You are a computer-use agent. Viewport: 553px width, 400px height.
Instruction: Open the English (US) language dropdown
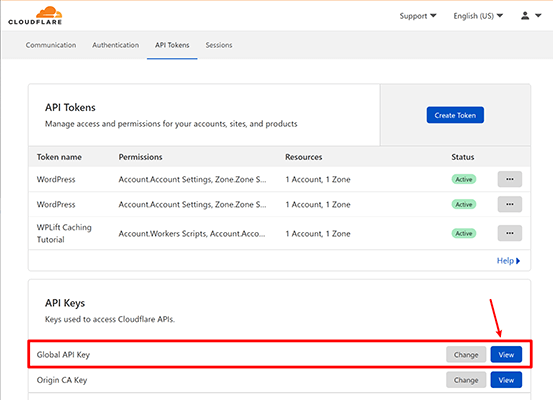pyautogui.click(x=478, y=16)
